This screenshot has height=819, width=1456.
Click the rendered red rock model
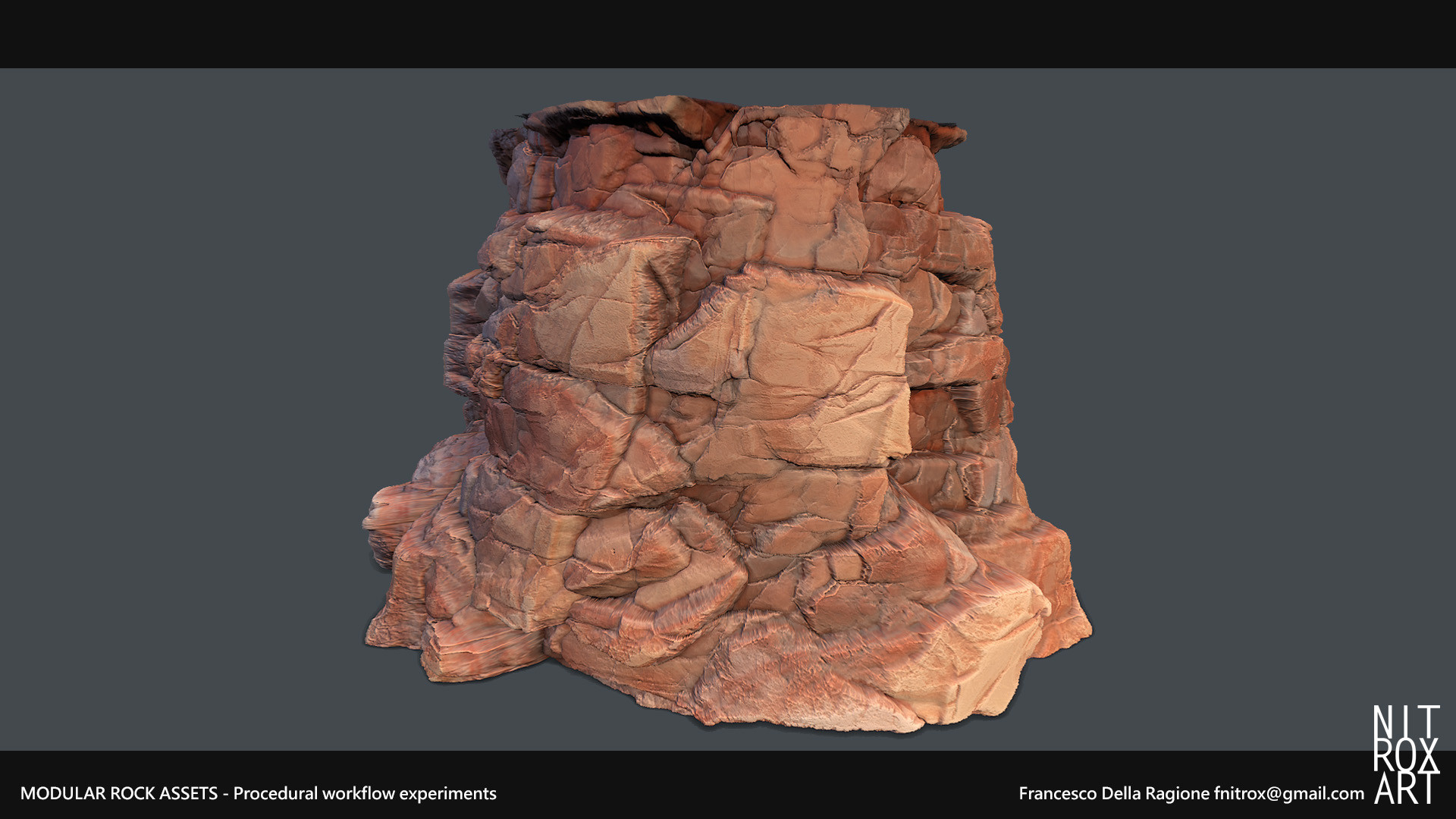click(726, 413)
